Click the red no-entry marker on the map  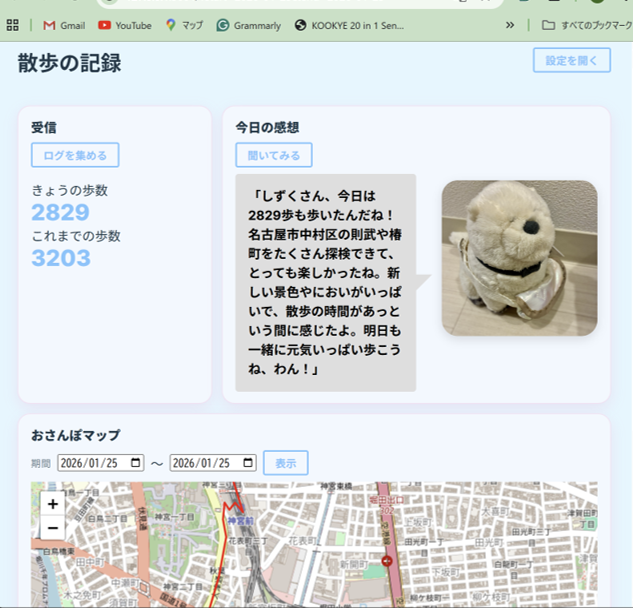(387, 561)
